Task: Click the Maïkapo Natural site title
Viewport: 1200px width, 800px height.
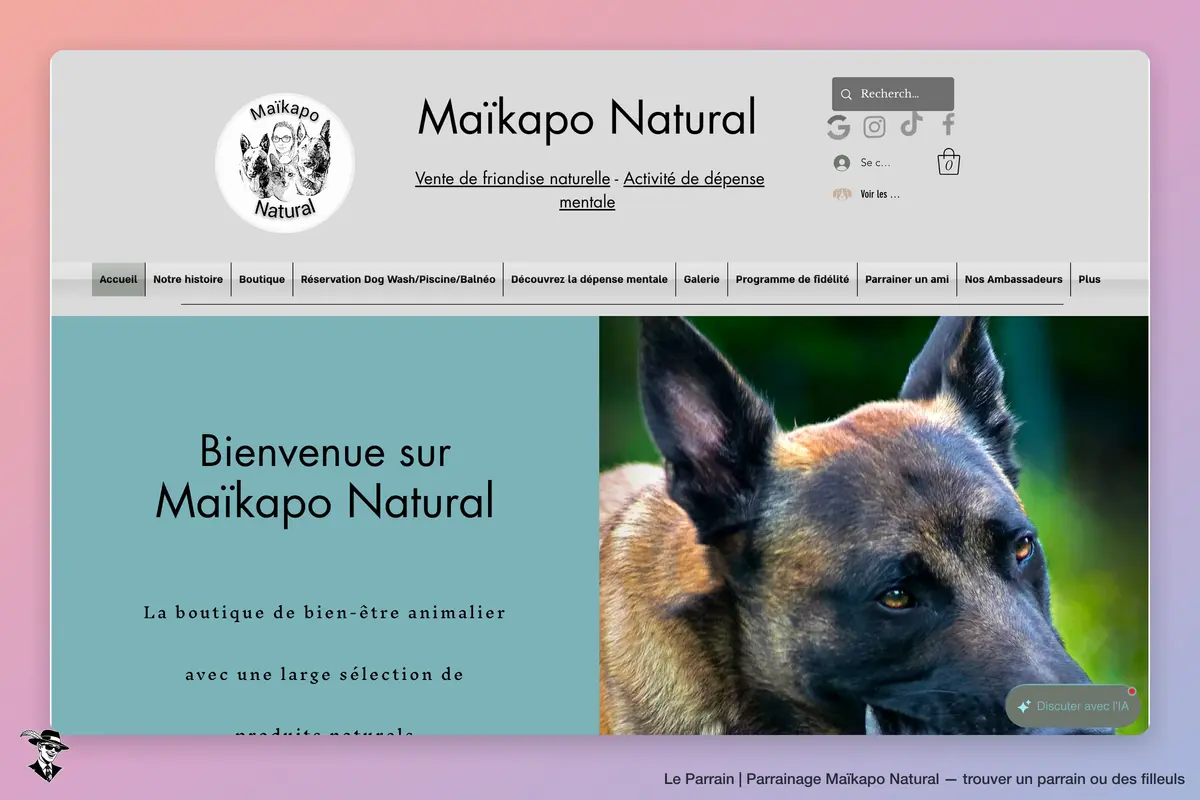Action: (587, 117)
